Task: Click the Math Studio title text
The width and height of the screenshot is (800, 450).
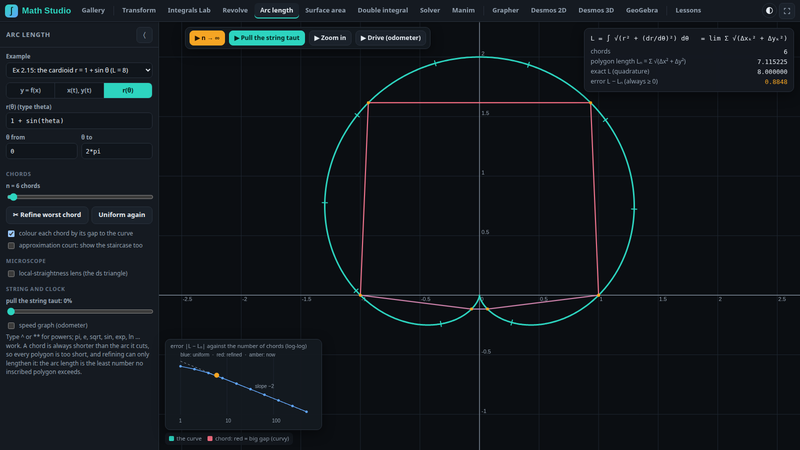Action: point(46,10)
